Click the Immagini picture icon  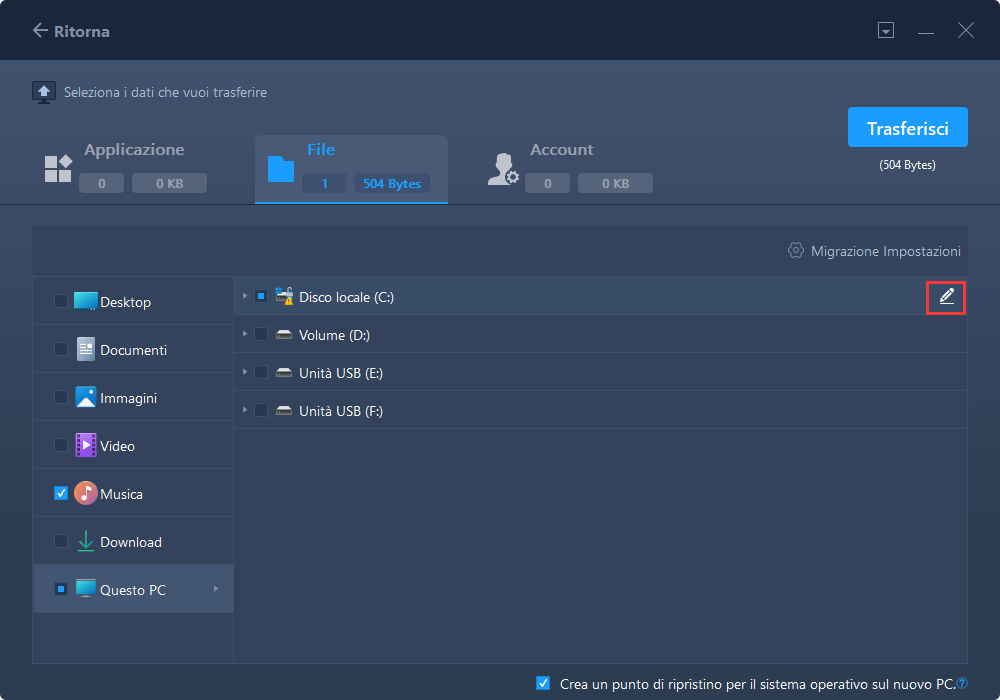click(x=85, y=397)
